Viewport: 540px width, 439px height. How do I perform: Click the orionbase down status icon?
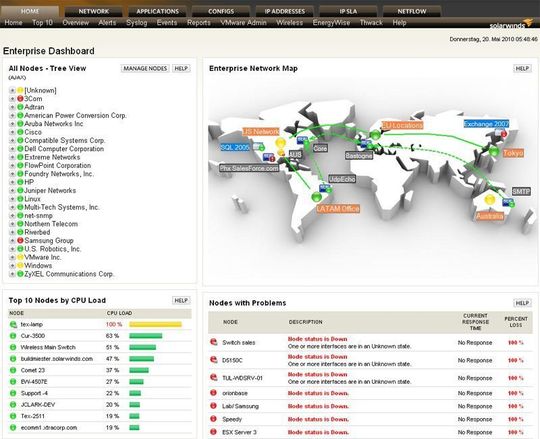(x=214, y=393)
